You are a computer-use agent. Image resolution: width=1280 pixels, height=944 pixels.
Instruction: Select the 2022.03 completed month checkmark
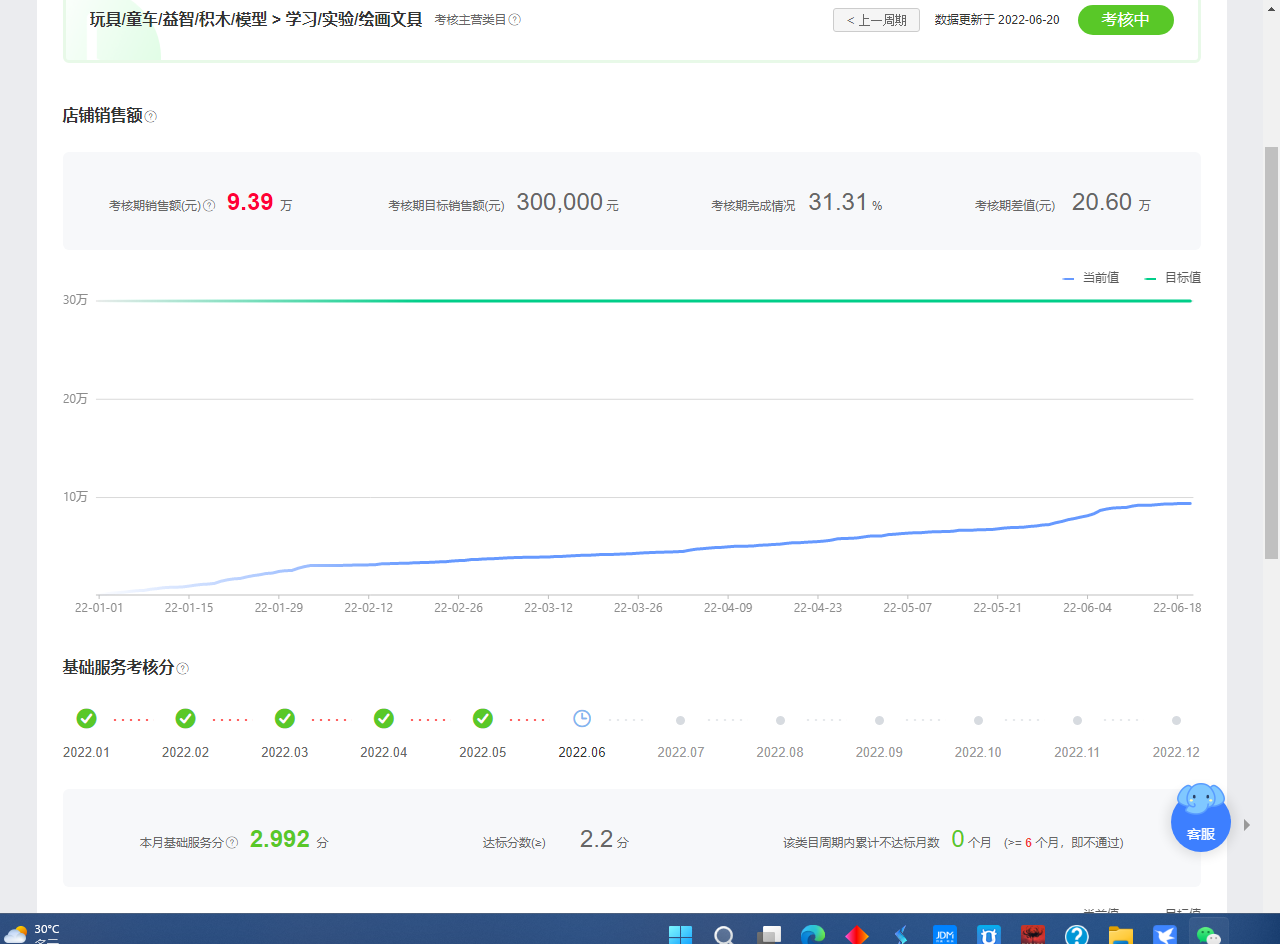pos(285,719)
